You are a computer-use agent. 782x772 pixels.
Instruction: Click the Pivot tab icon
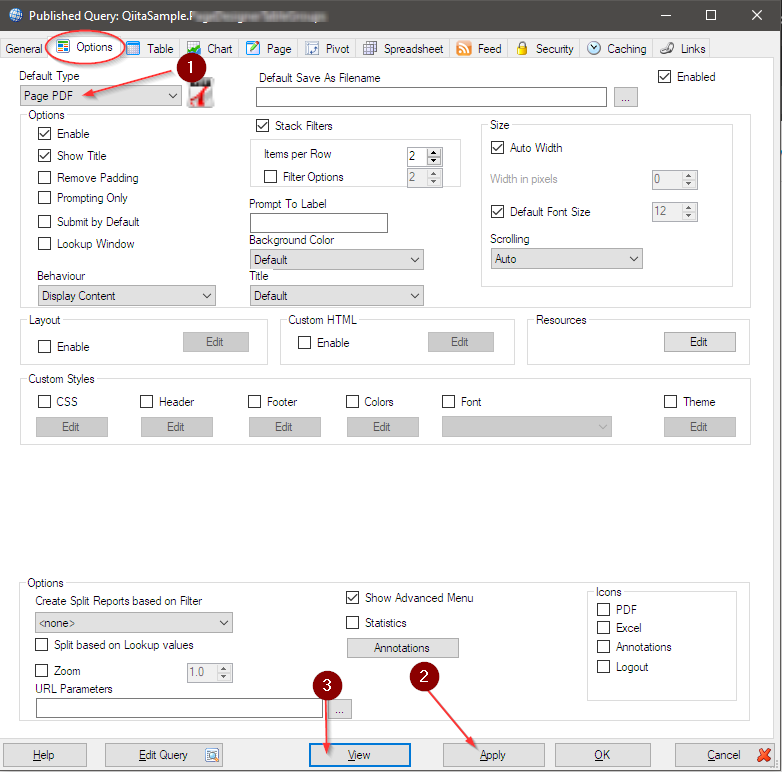pyautogui.click(x=312, y=48)
